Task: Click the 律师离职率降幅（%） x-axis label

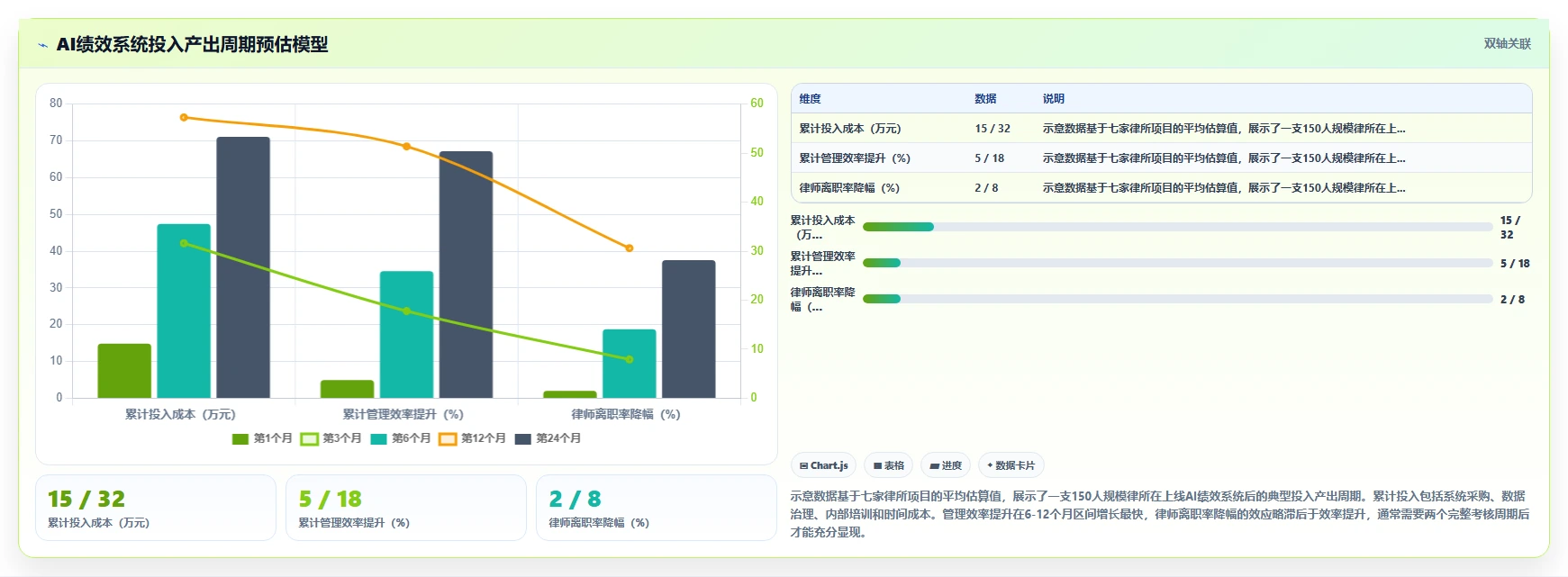Action: 626,414
